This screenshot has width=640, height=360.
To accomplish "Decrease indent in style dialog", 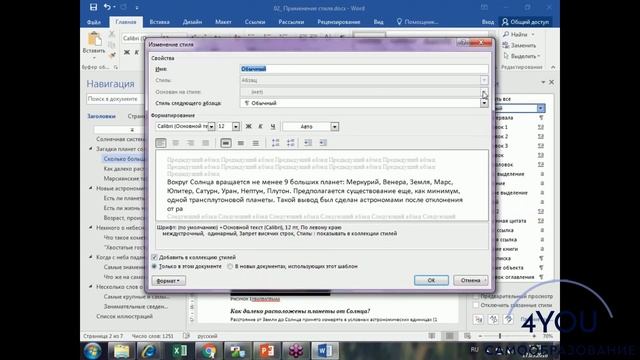I will click(x=308, y=143).
